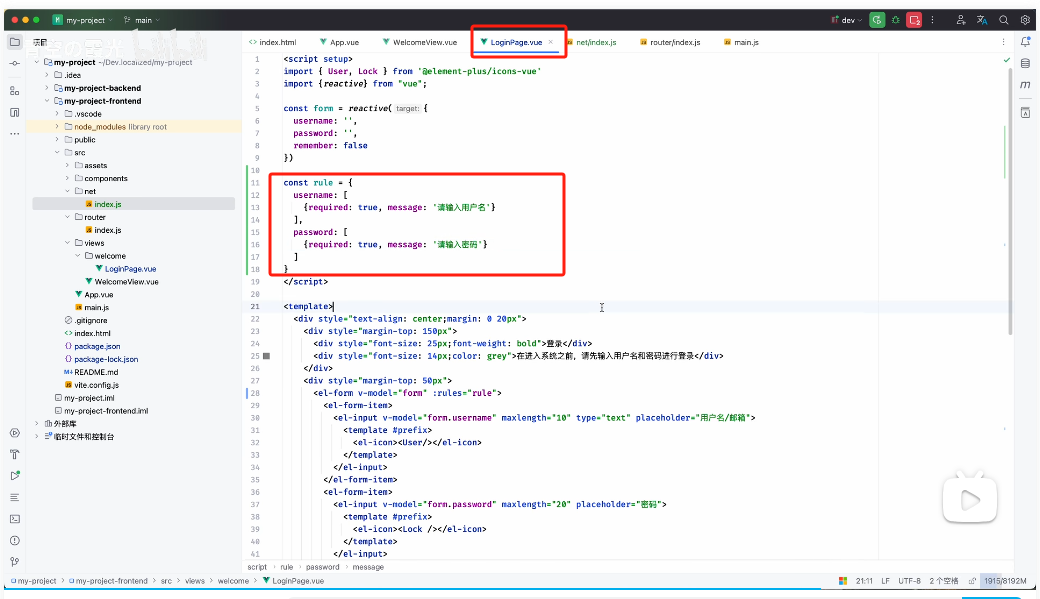Click my-project-frontend breadcrumb in navigation bar
Image resolution: width=1040 pixels, height=599 pixels.
[111, 581]
